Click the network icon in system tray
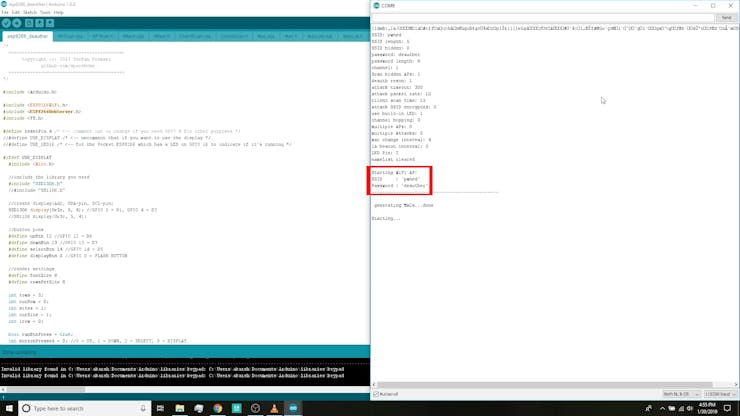Viewport: 740px width, 416px height. [x=681, y=408]
